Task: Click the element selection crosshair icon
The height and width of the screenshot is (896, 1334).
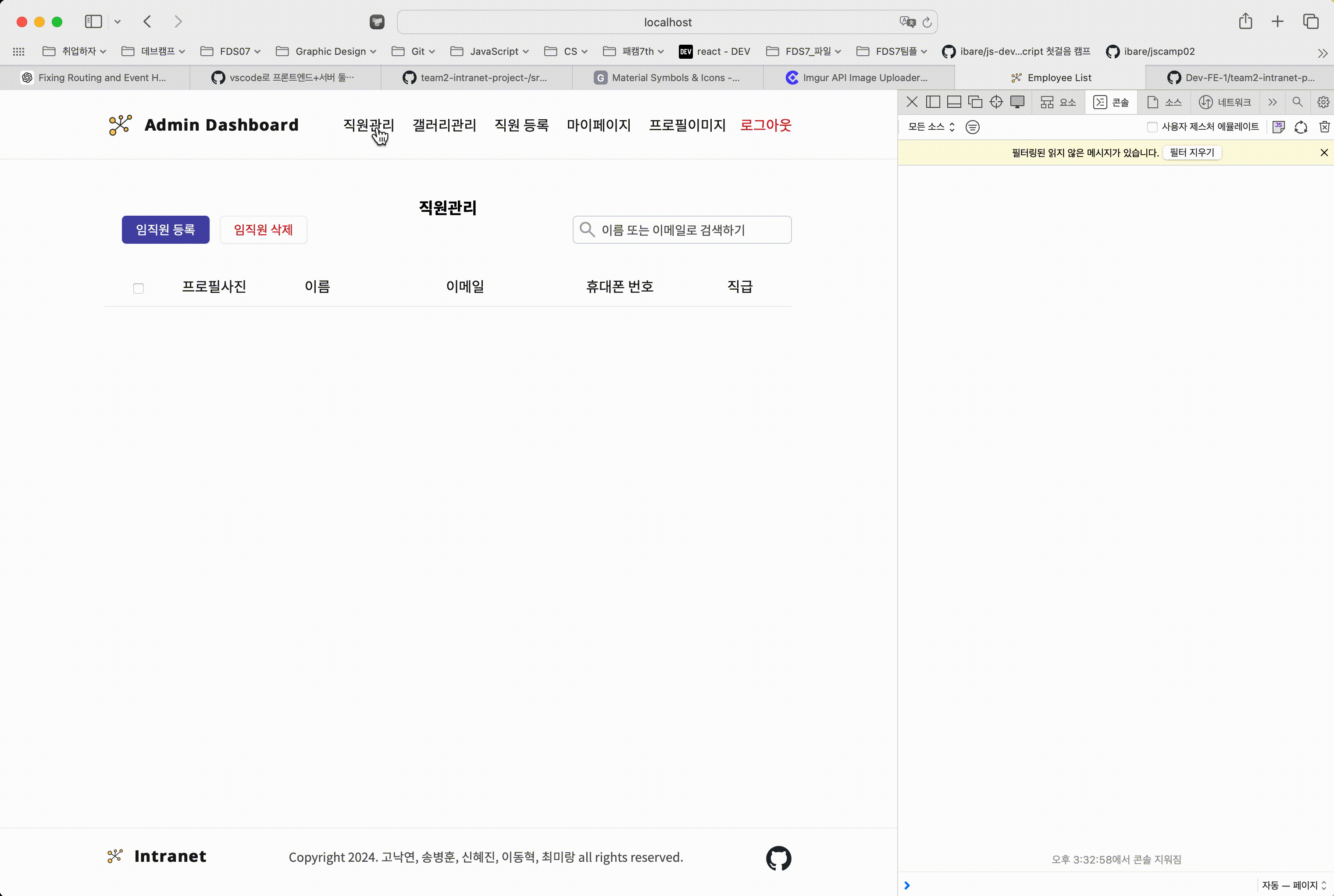Action: coord(996,102)
